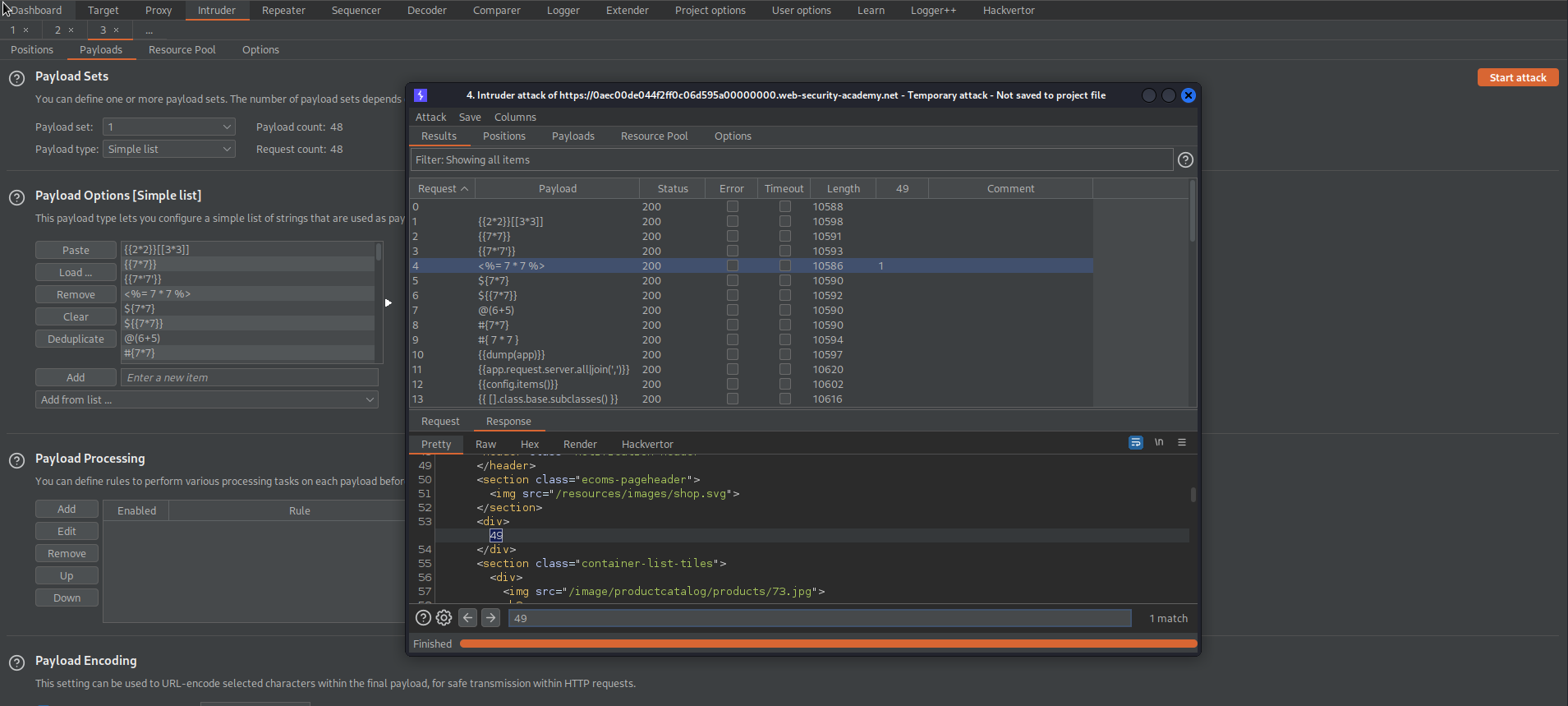Open Payload Sets help icon

pyautogui.click(x=16, y=79)
